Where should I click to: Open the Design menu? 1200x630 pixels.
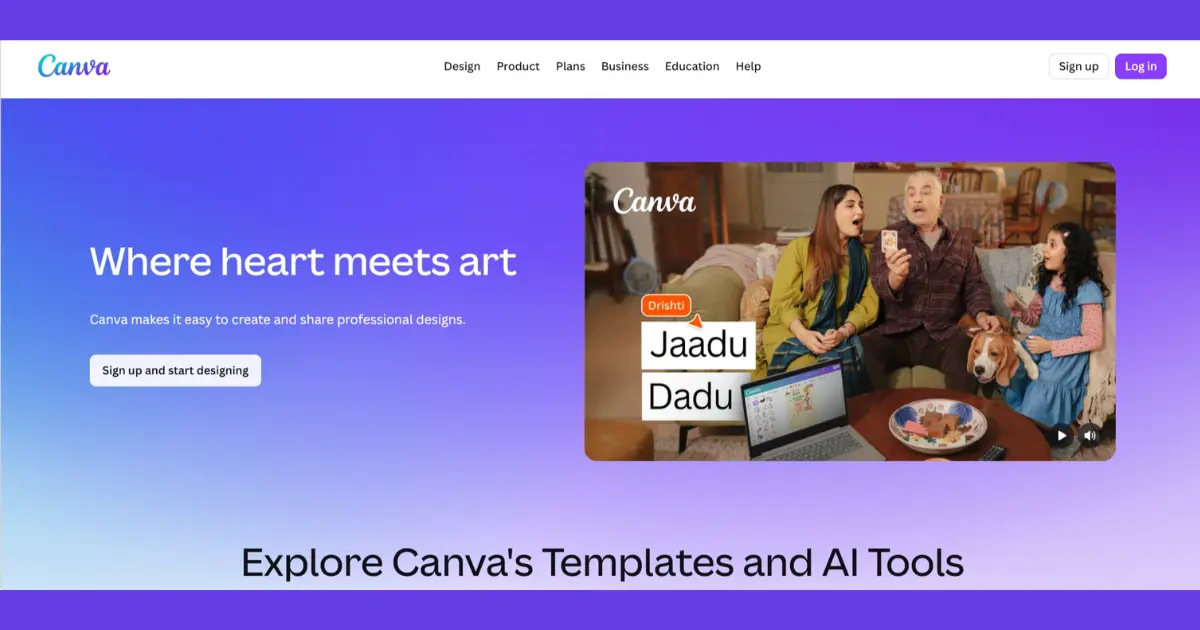[461, 66]
